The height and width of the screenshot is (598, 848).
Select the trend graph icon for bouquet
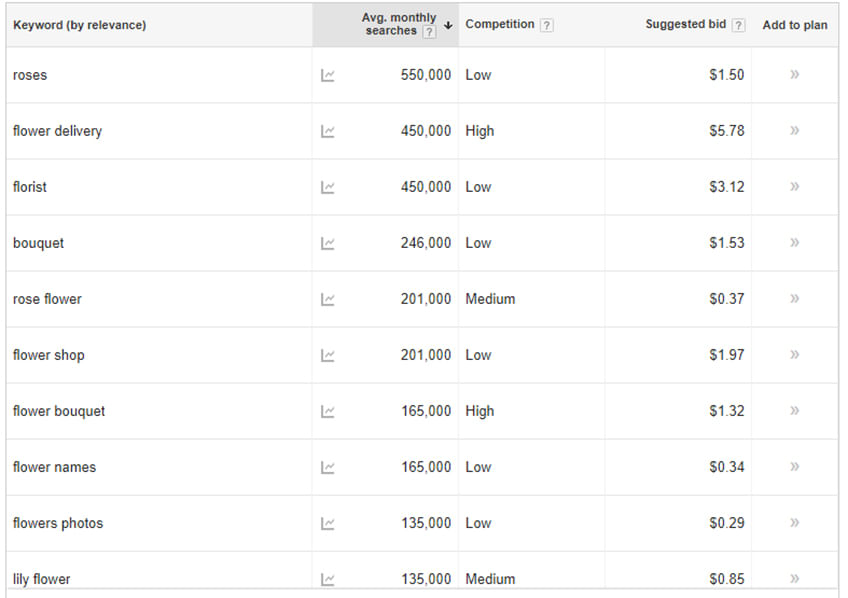(x=329, y=243)
